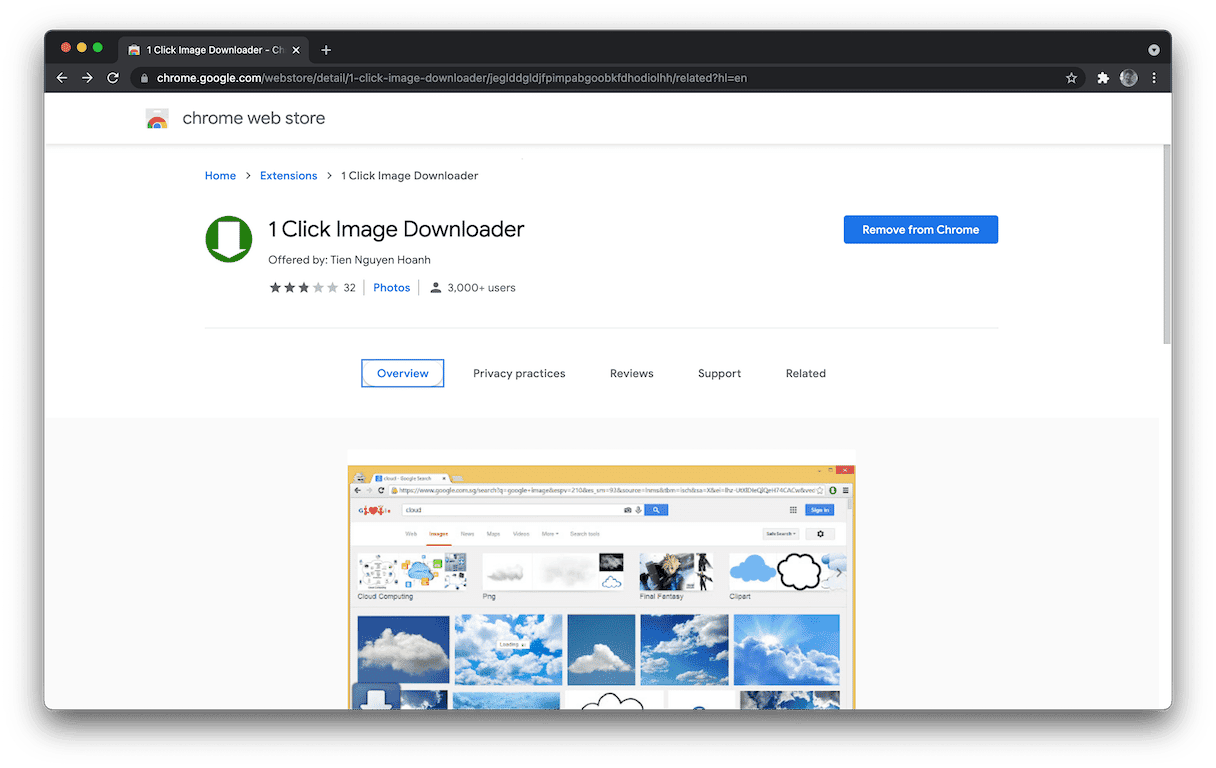
Task: Click the star rating of the extension
Action: [x=304, y=288]
